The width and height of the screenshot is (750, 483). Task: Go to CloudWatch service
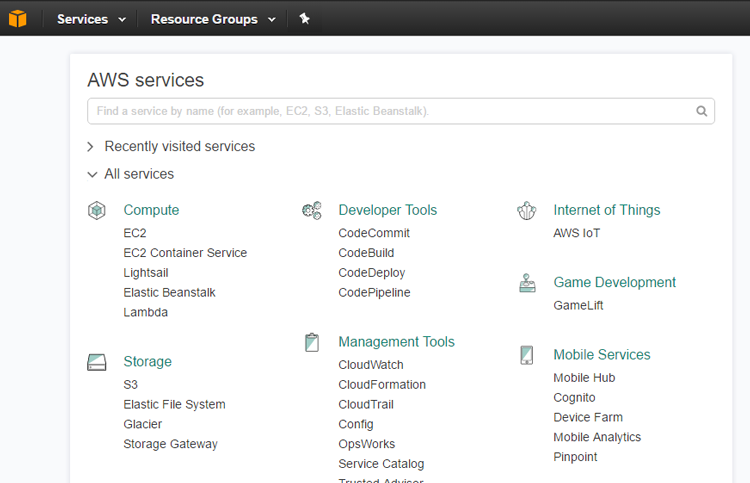pos(371,365)
